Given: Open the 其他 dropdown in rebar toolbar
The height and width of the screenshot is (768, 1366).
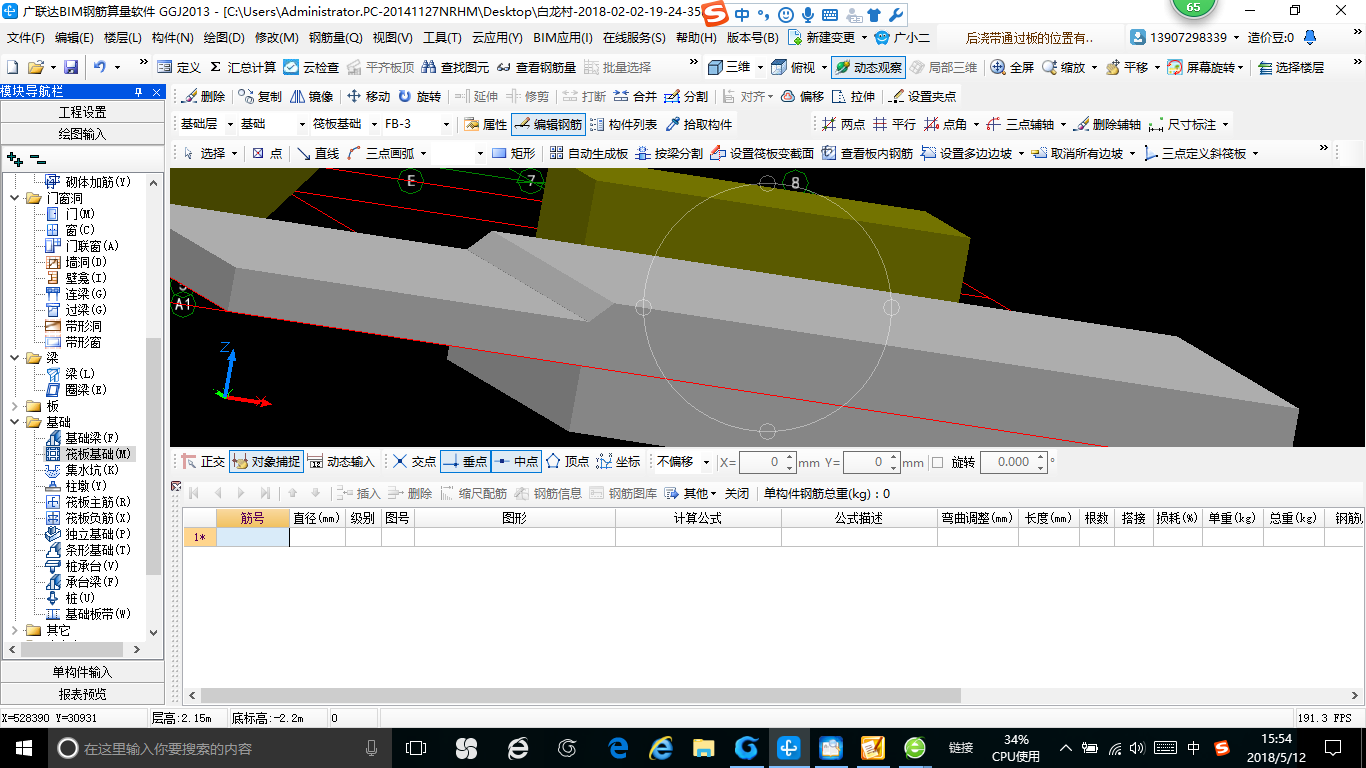Looking at the screenshot, I should [692, 493].
